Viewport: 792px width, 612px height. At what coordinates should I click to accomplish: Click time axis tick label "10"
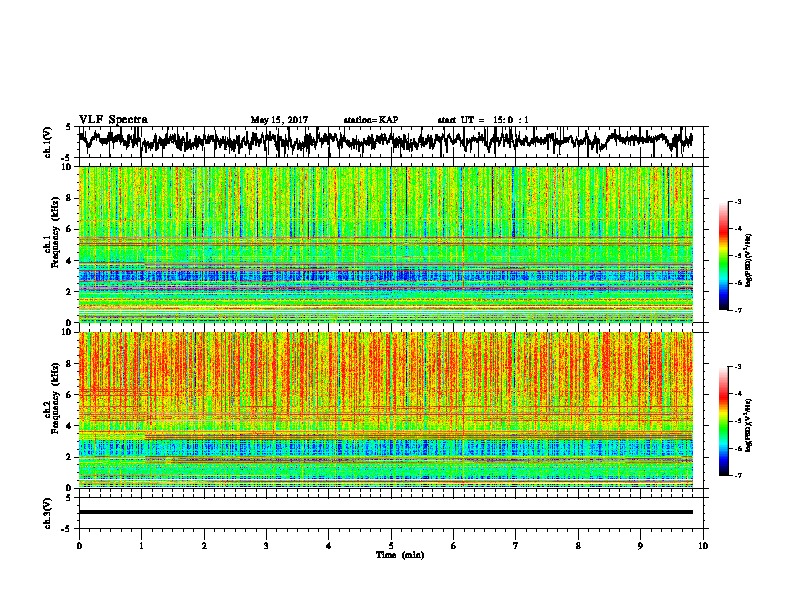(x=703, y=546)
